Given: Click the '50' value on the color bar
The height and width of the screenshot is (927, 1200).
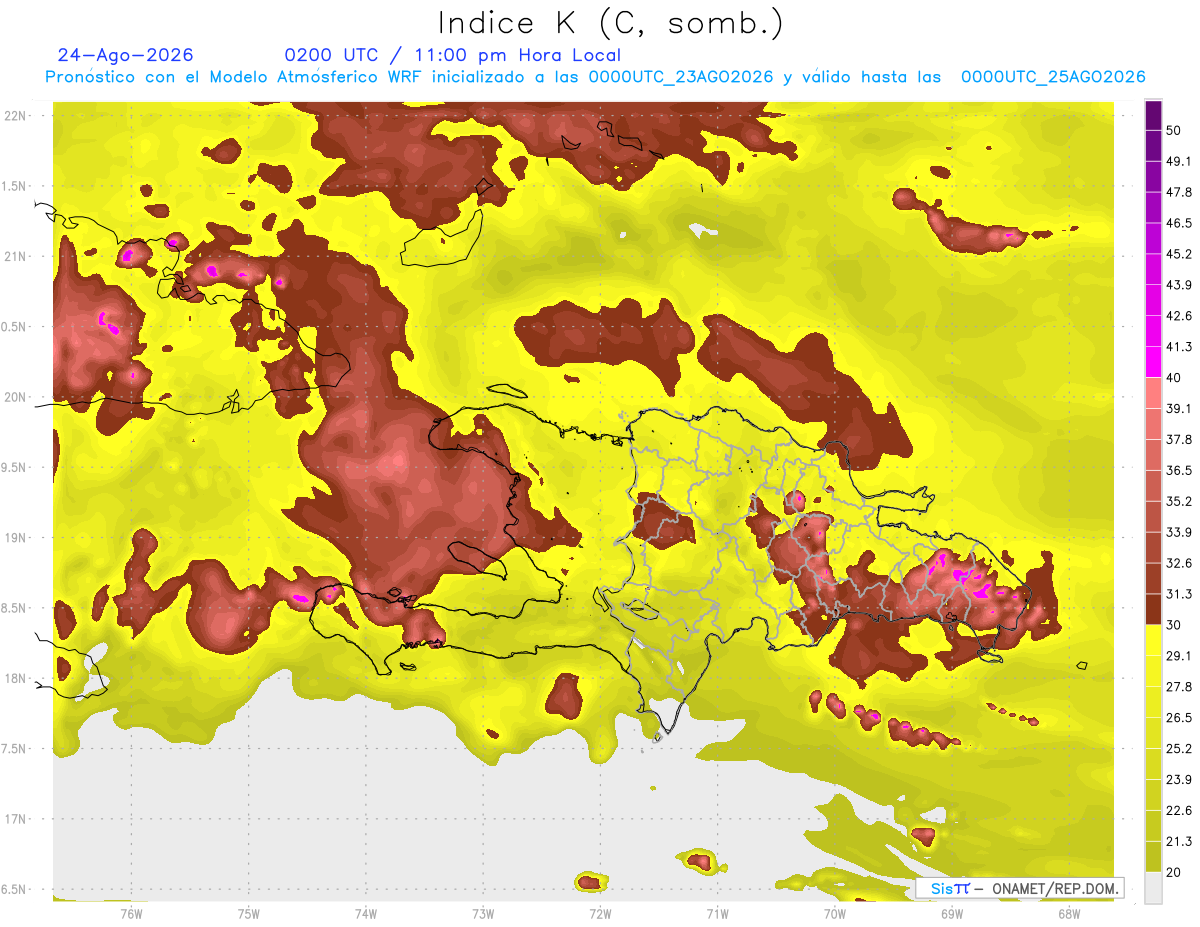Looking at the screenshot, I should pos(1175,132).
